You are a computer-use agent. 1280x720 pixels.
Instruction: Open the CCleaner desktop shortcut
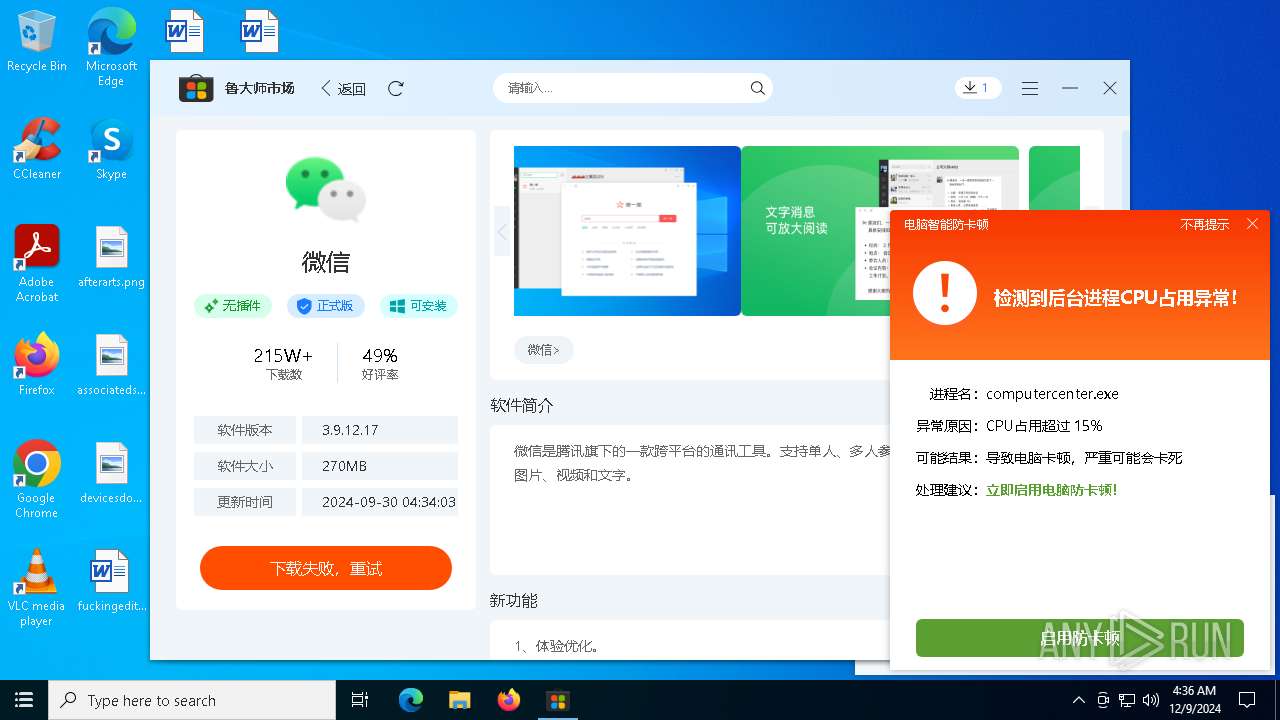[37, 149]
